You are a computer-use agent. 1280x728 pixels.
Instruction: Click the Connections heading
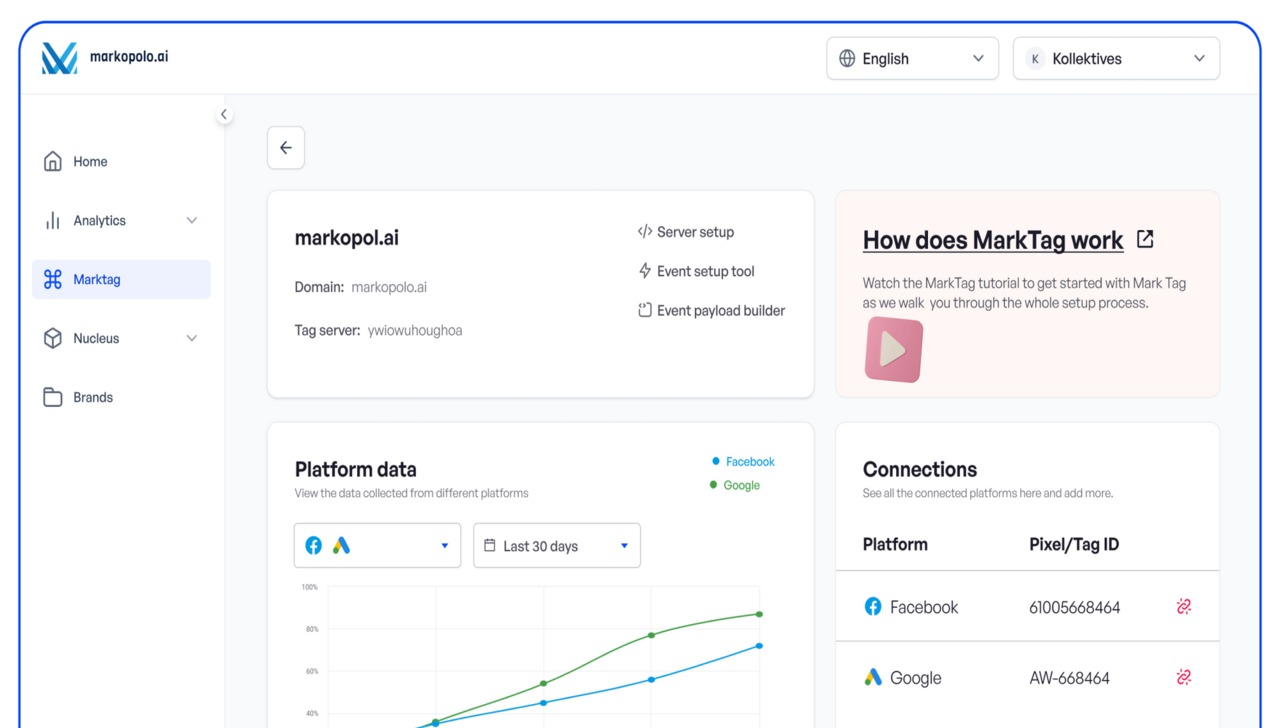[919, 469]
